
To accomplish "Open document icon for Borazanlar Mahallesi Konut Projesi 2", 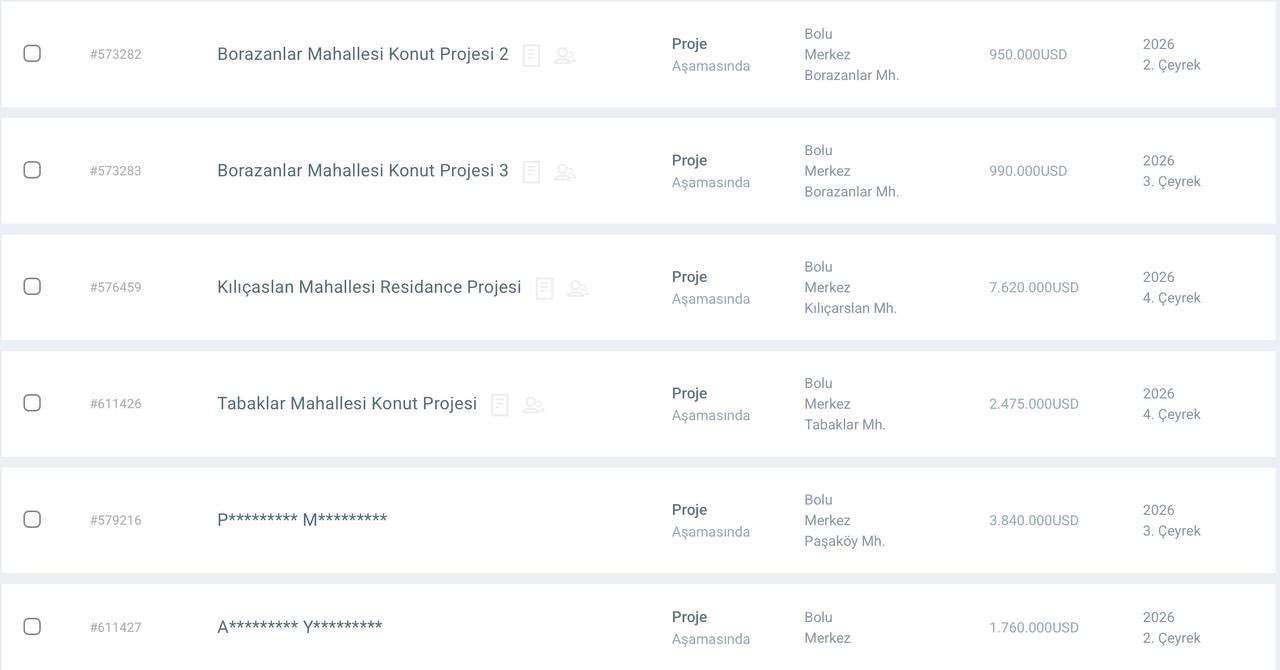I will [531, 55].
